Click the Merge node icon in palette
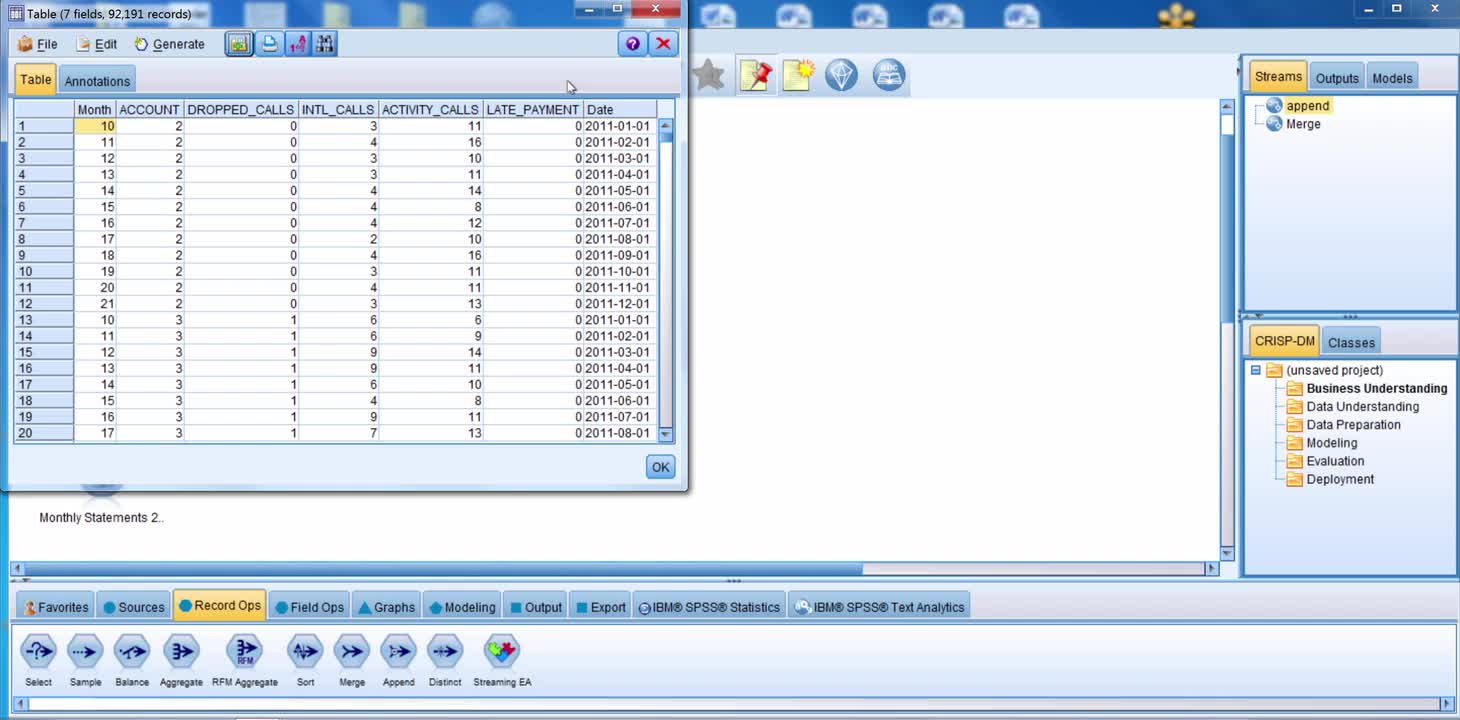The image size is (1460, 720). pos(352,652)
